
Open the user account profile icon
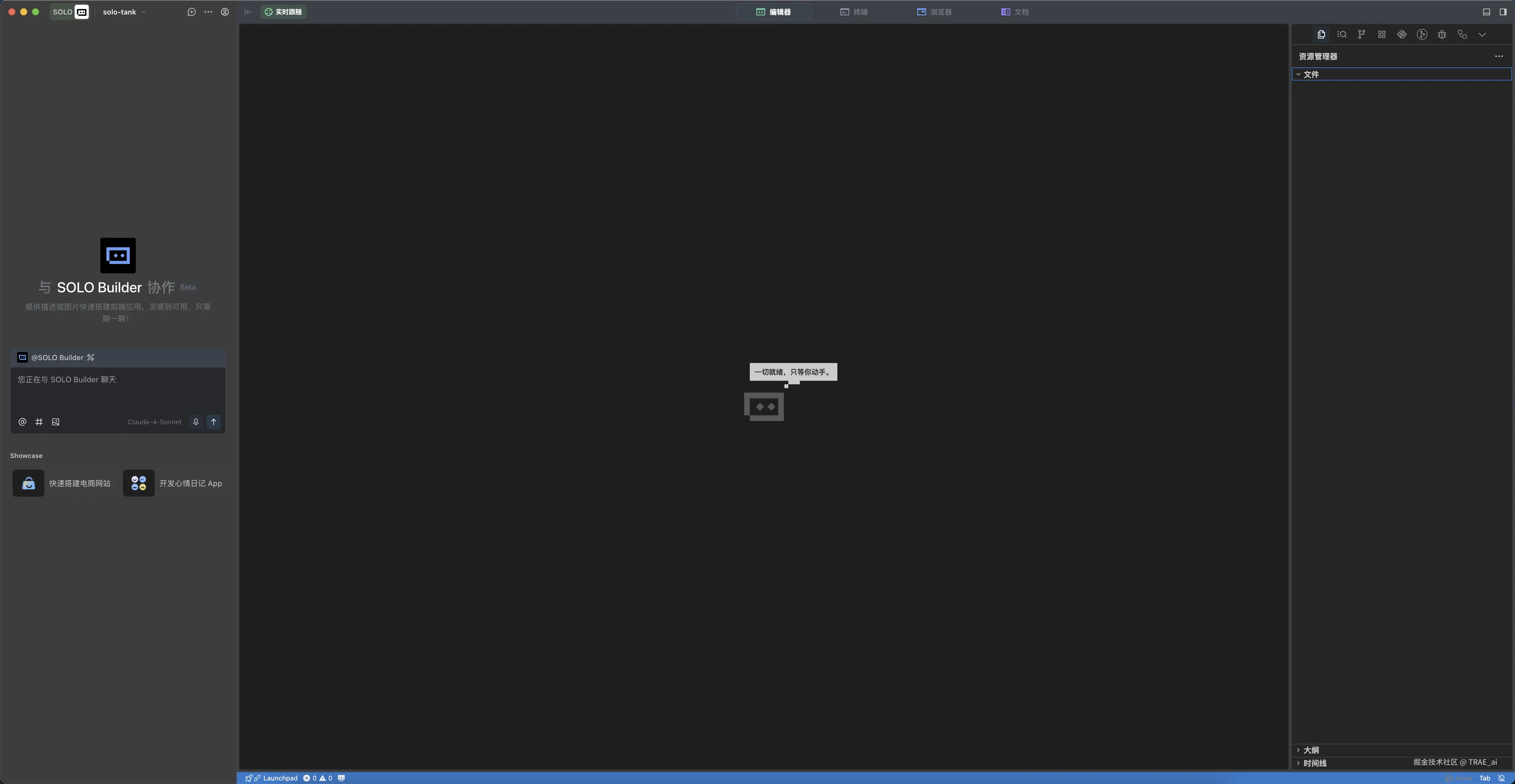225,12
